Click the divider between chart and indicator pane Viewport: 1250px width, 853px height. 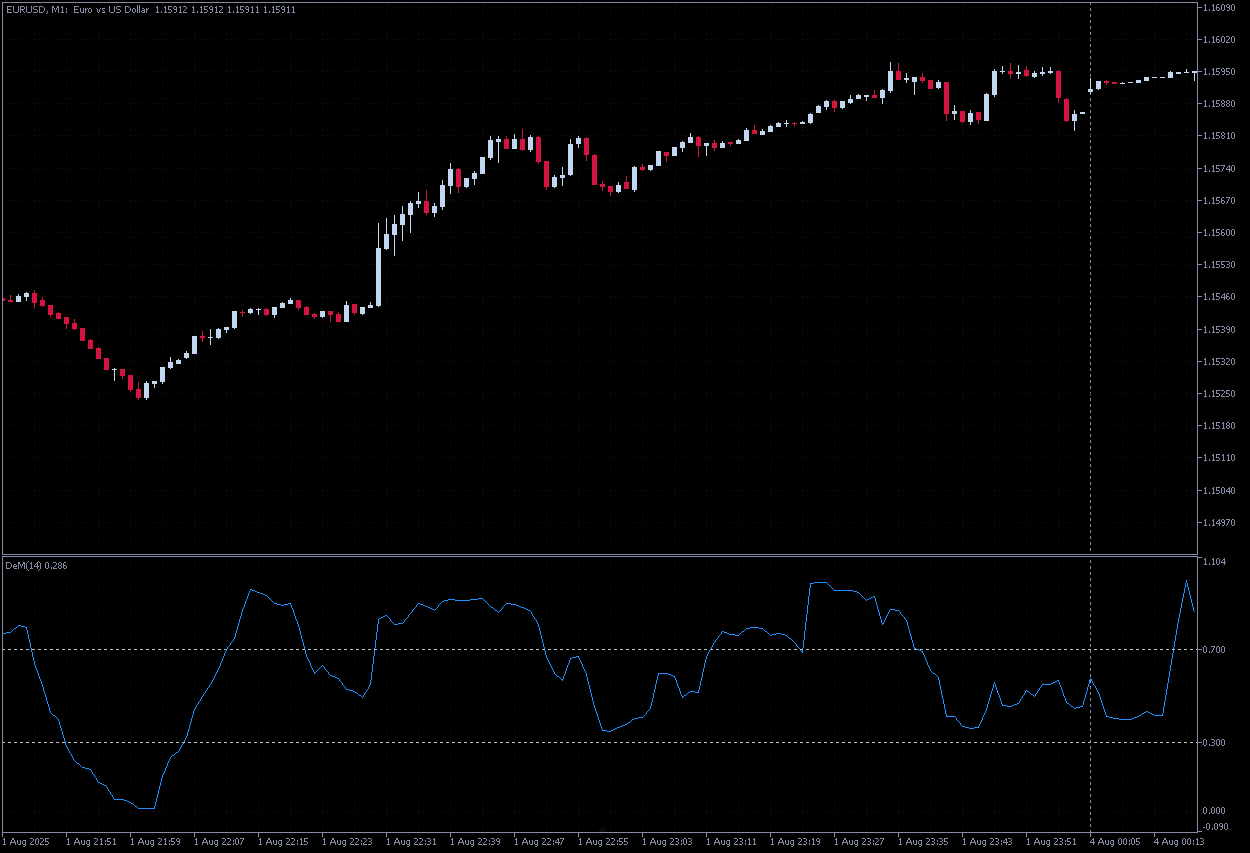(x=600, y=554)
